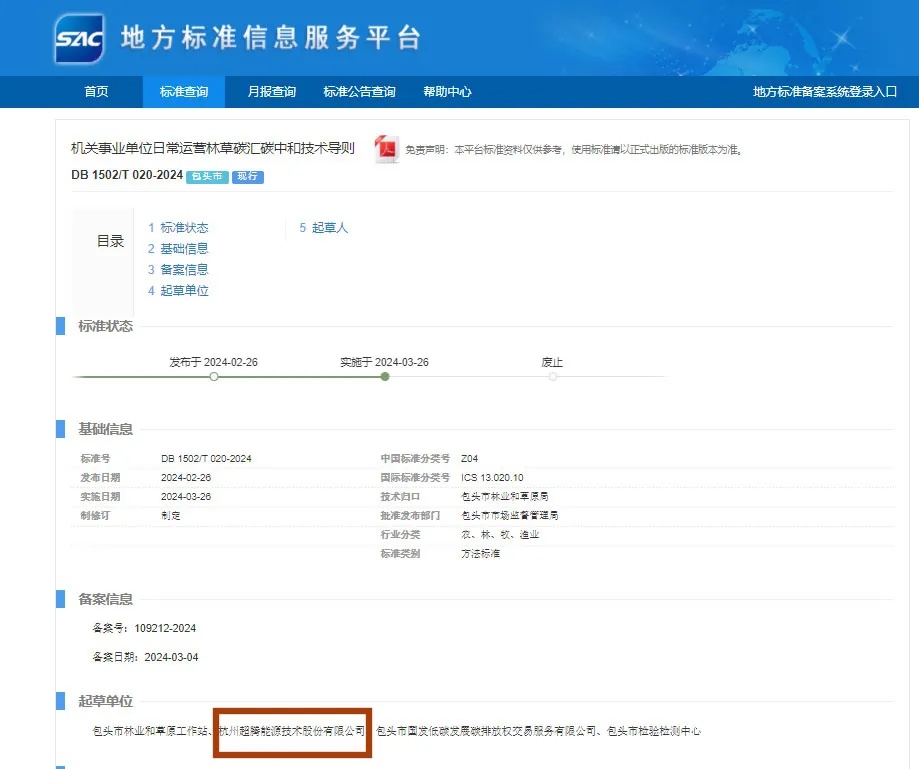Jump to 5 起草人 in contents
Image resolution: width=919 pixels, height=769 pixels.
coord(324,227)
